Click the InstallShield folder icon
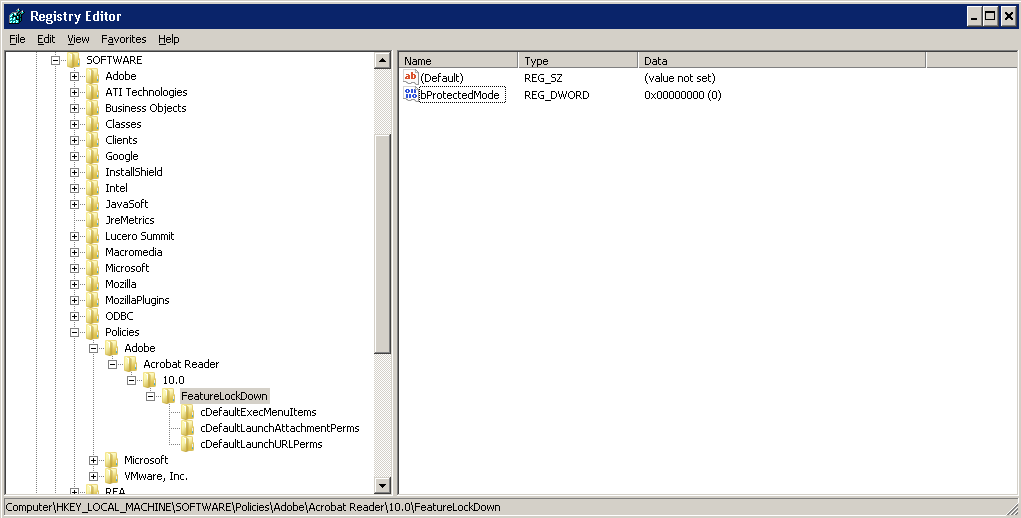Viewport: 1021px width, 518px height. (x=92, y=172)
